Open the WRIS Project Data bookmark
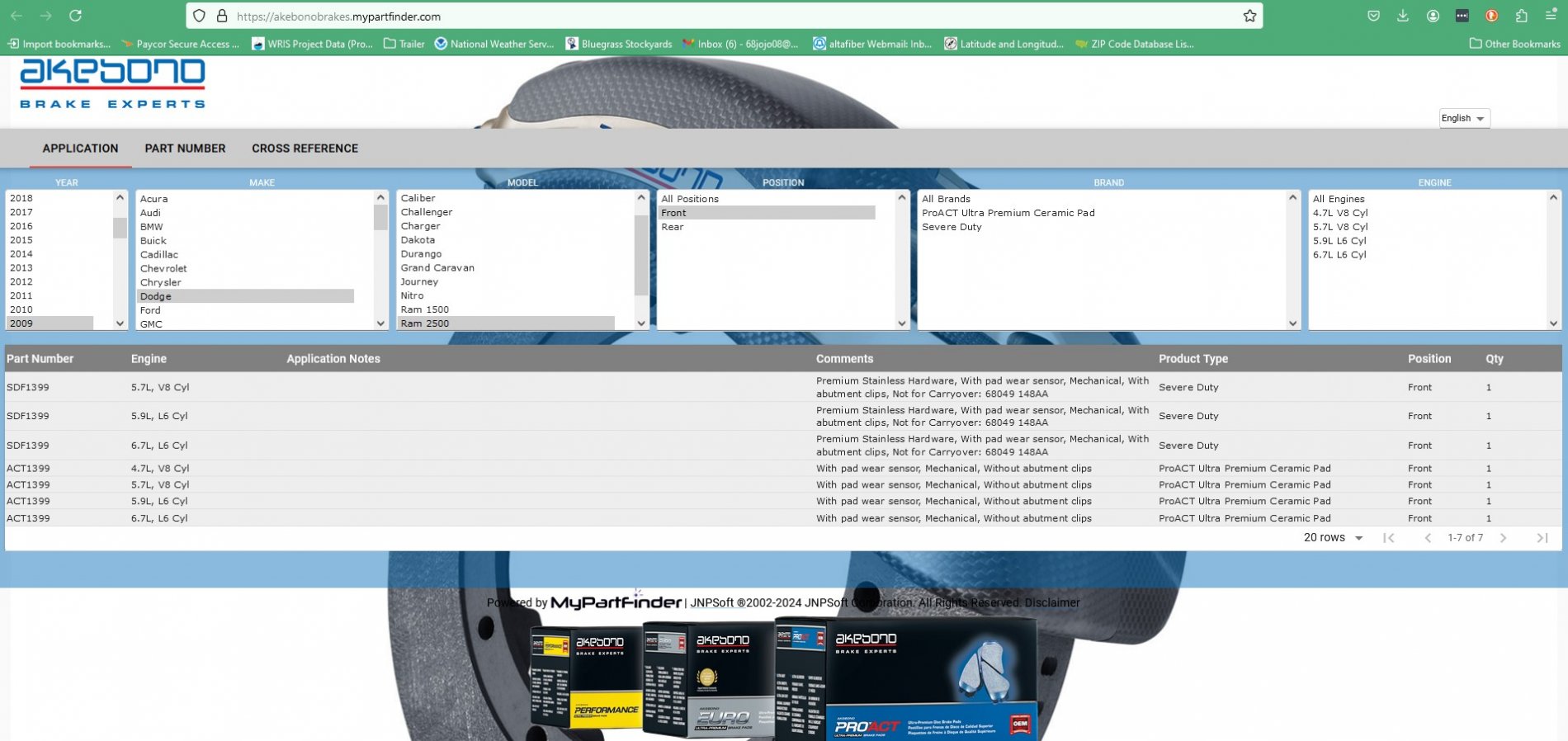The image size is (1568, 741). [x=312, y=44]
